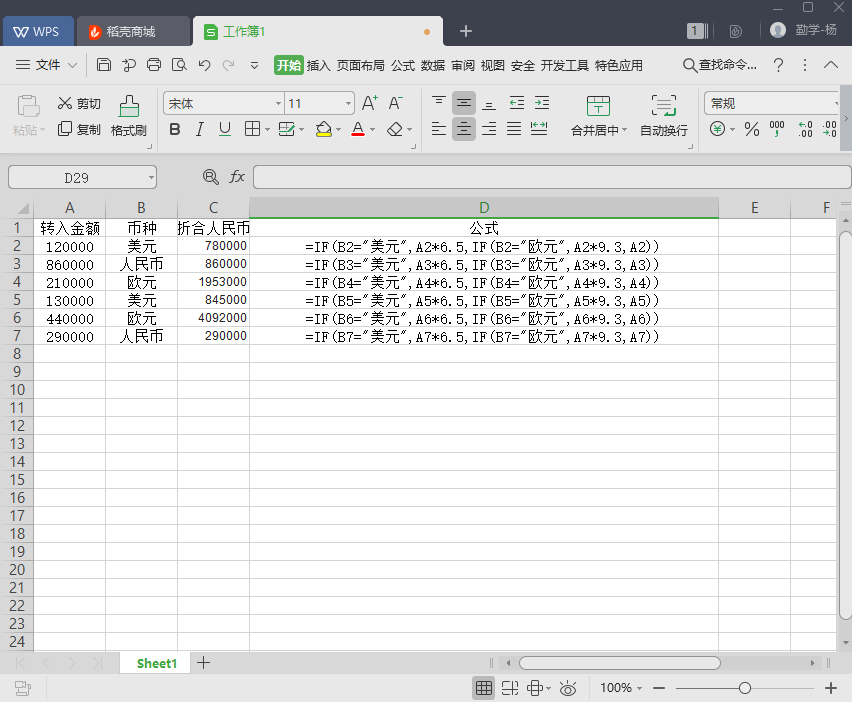The width and height of the screenshot is (852, 702).
Task: Add a new worksheet
Action: 203,663
